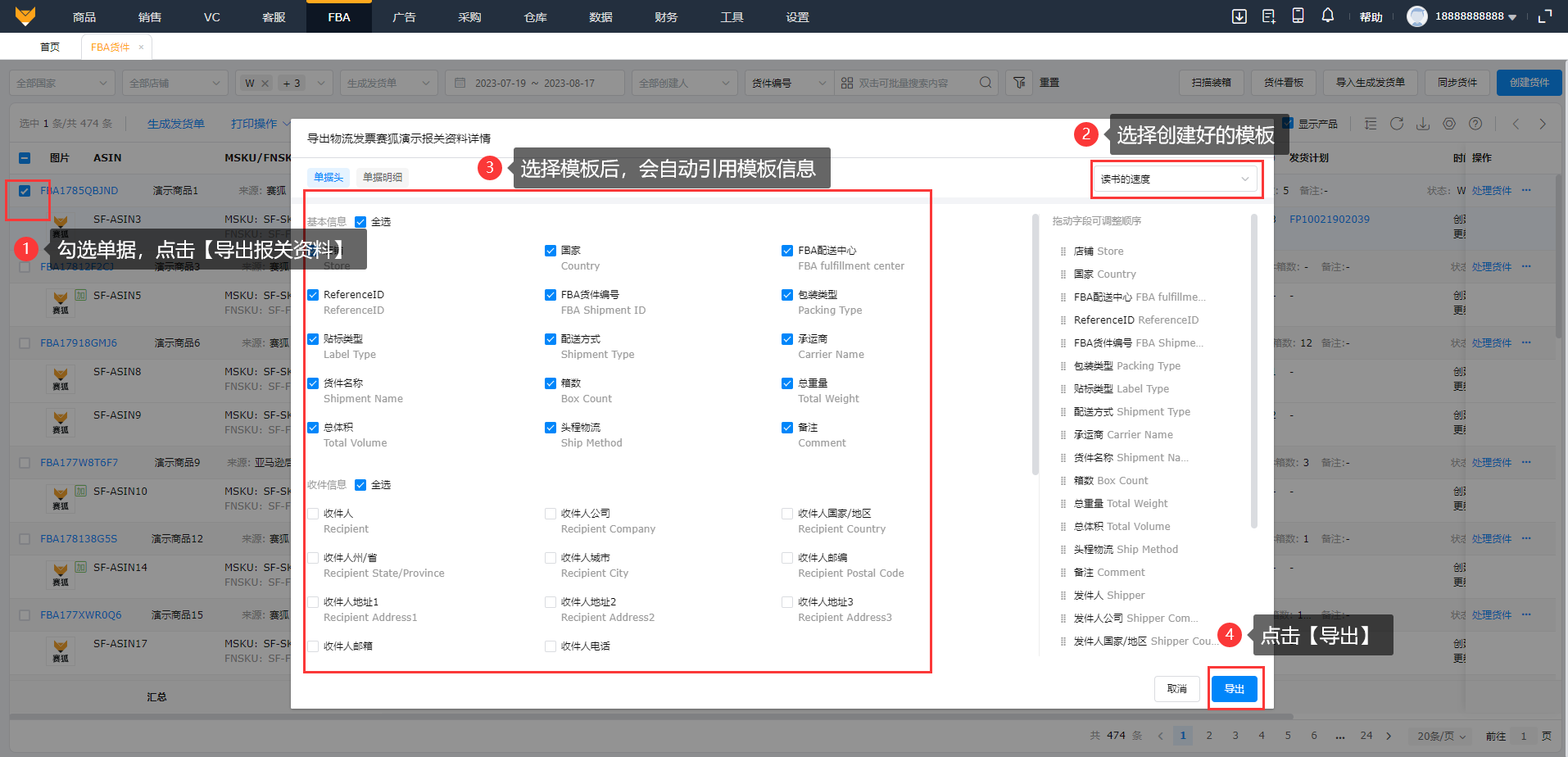
Task: Uncheck the ReferenceID field checkbox
Action: (x=313, y=295)
